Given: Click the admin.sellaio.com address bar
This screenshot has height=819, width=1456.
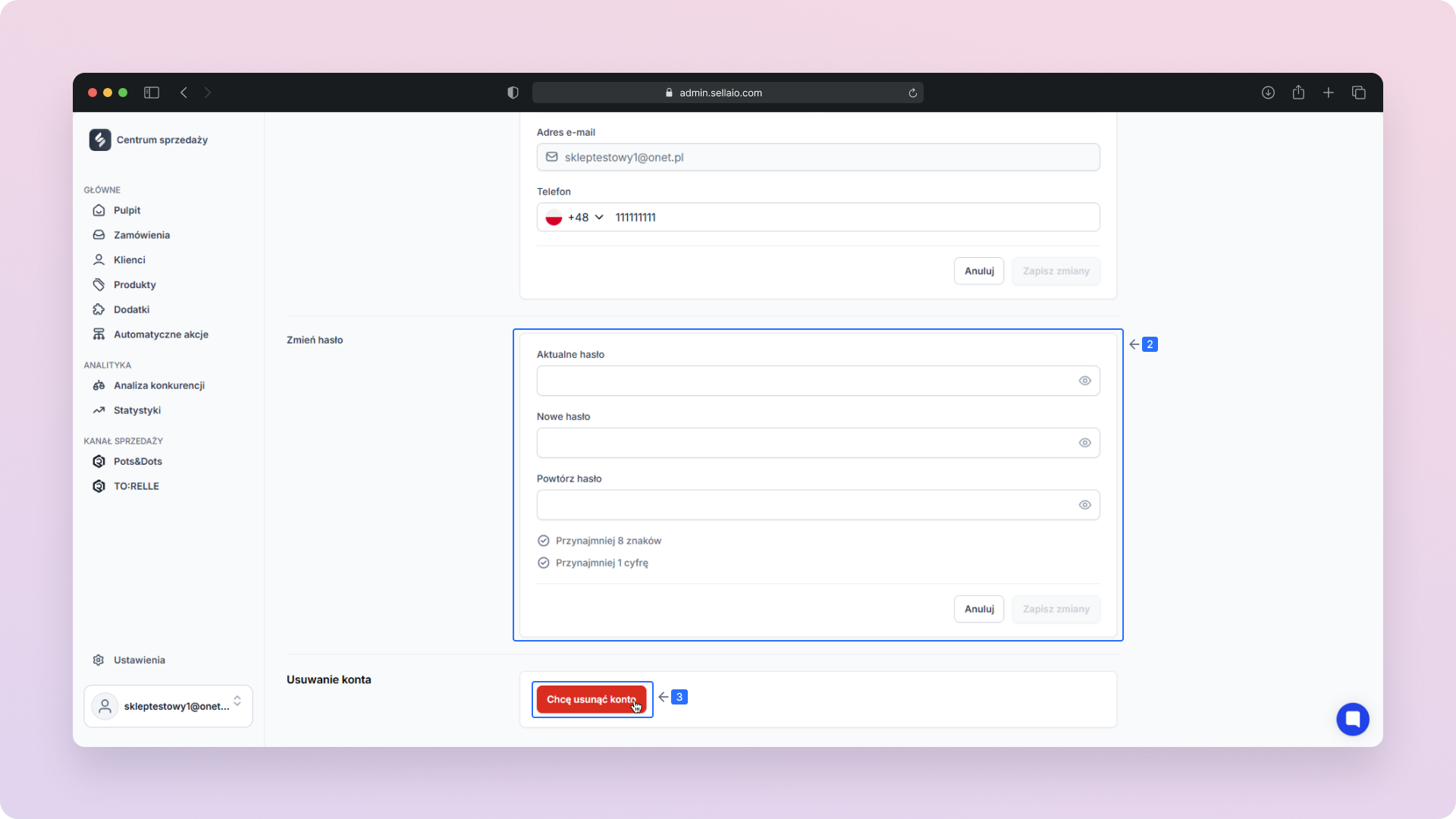Looking at the screenshot, I should click(x=727, y=93).
